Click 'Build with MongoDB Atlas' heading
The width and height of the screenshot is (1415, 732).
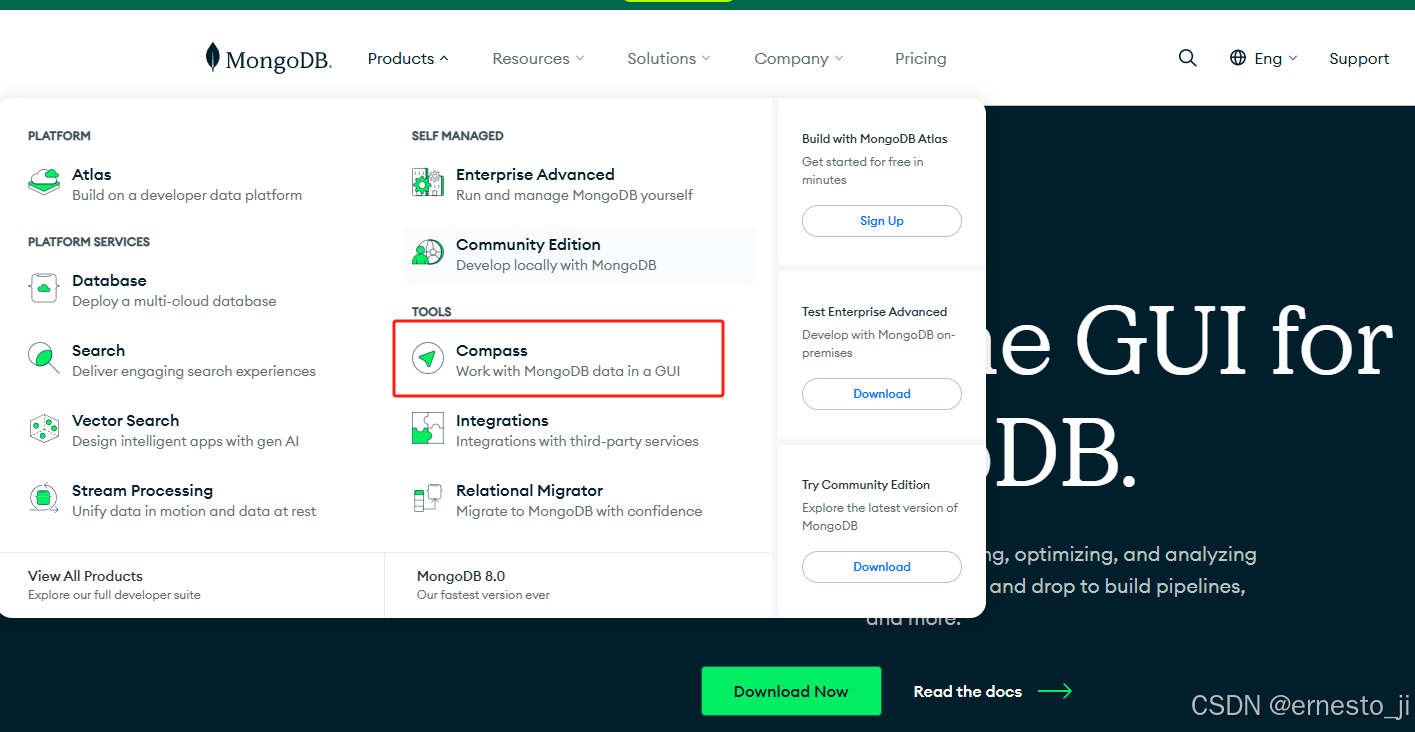[875, 139]
